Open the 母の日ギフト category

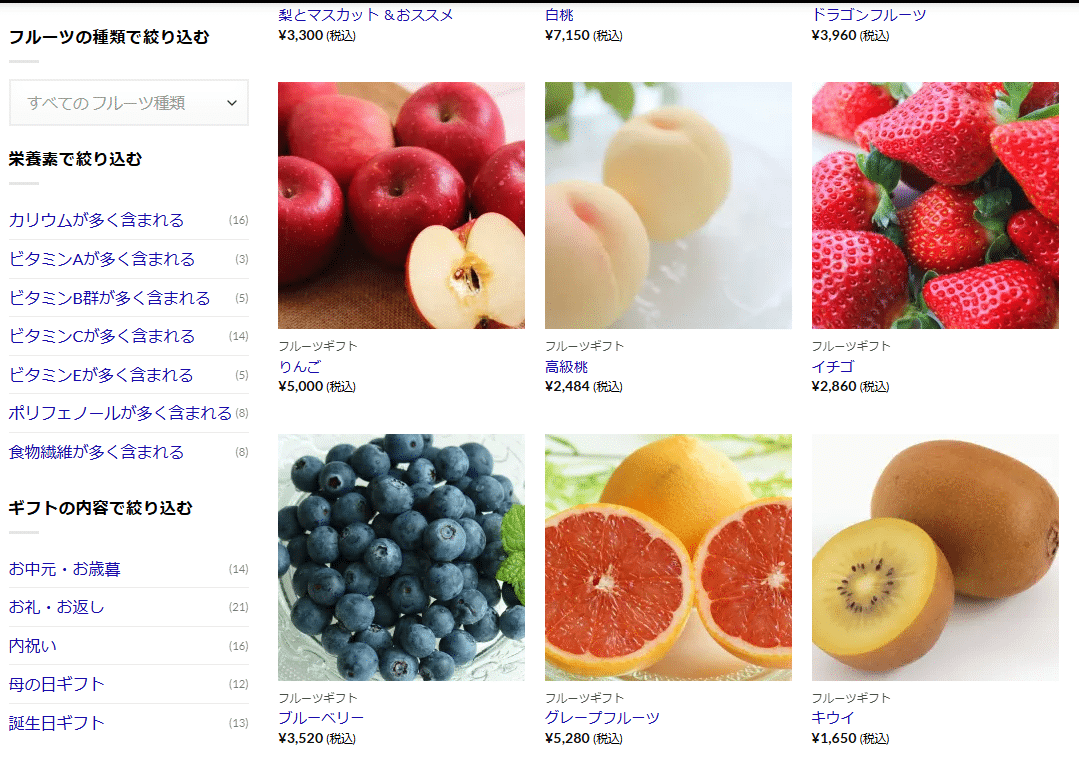click(x=56, y=684)
